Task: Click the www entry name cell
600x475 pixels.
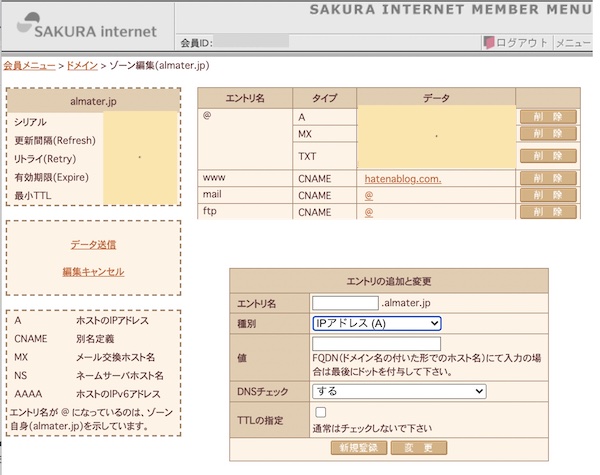Action: tap(245, 178)
